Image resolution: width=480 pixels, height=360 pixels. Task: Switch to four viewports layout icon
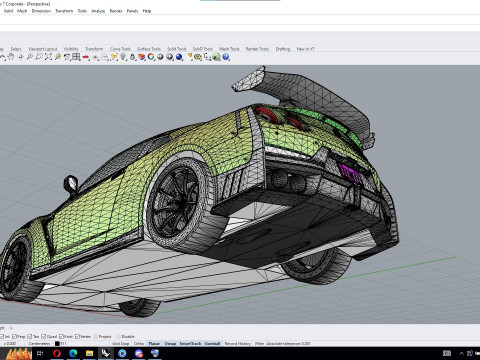click(76, 57)
